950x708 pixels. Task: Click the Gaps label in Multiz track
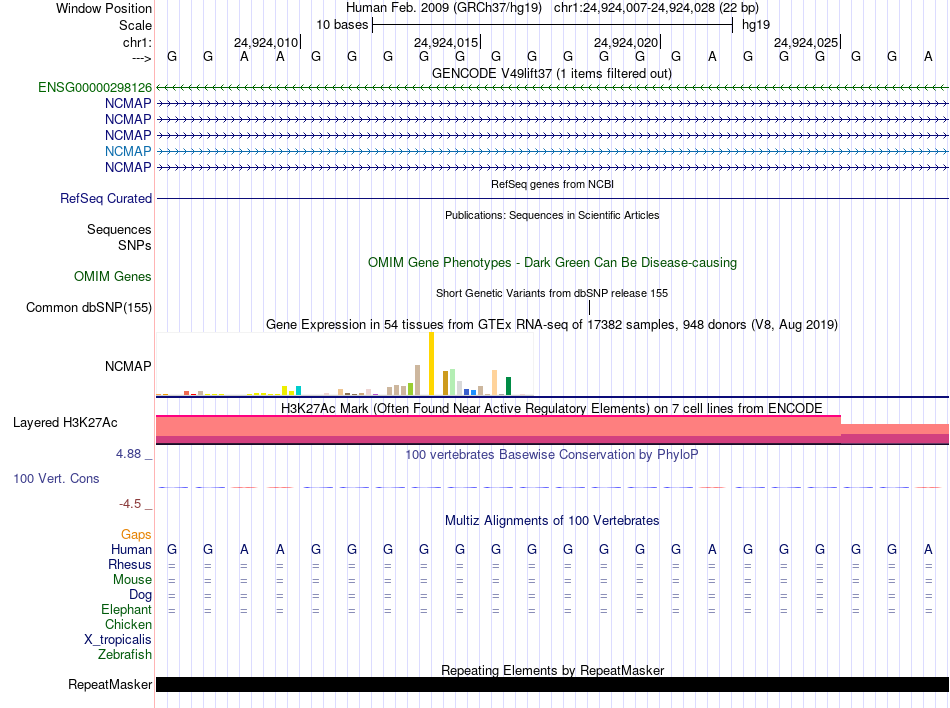point(136,535)
